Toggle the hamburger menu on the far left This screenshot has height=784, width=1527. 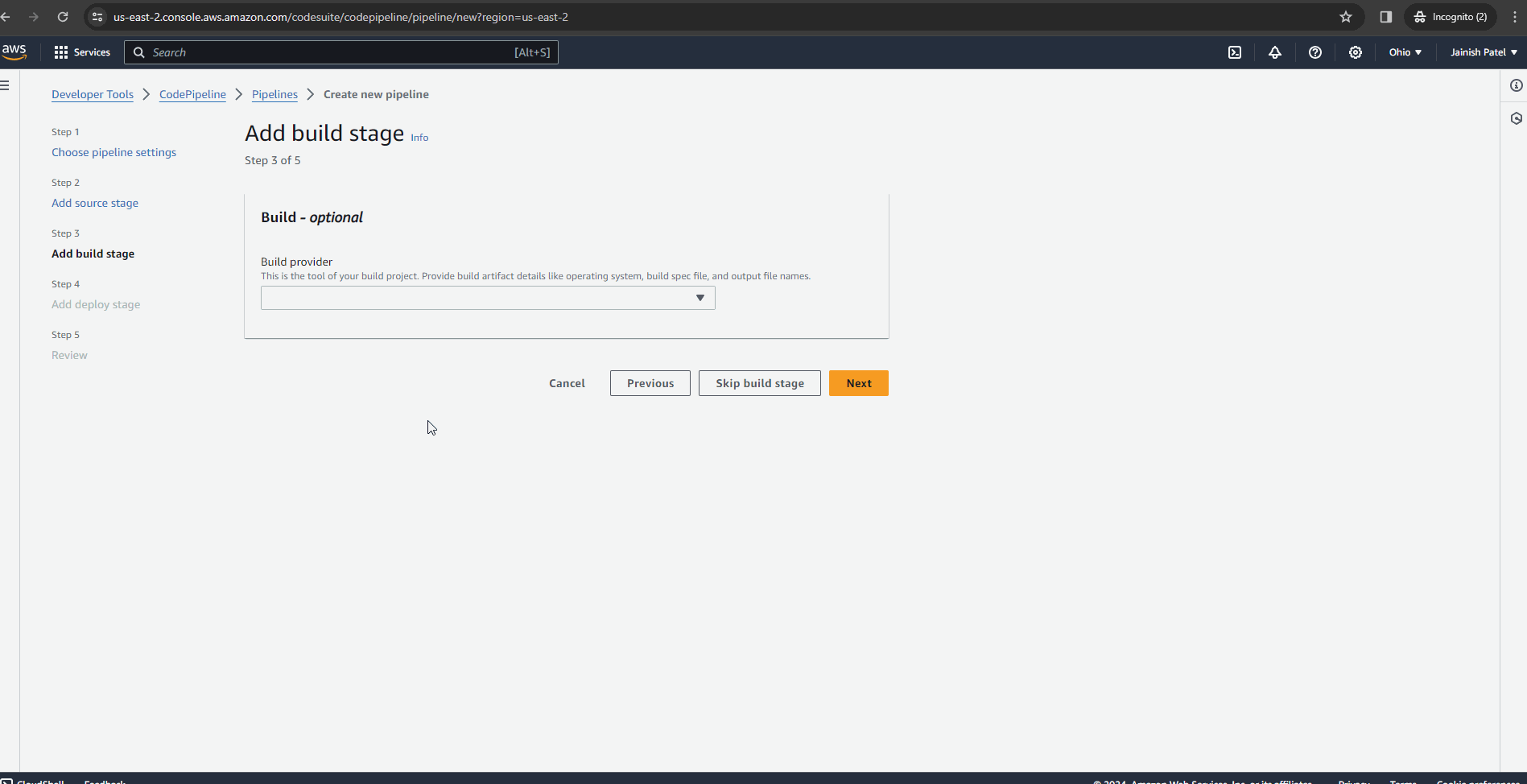[x=5, y=85]
